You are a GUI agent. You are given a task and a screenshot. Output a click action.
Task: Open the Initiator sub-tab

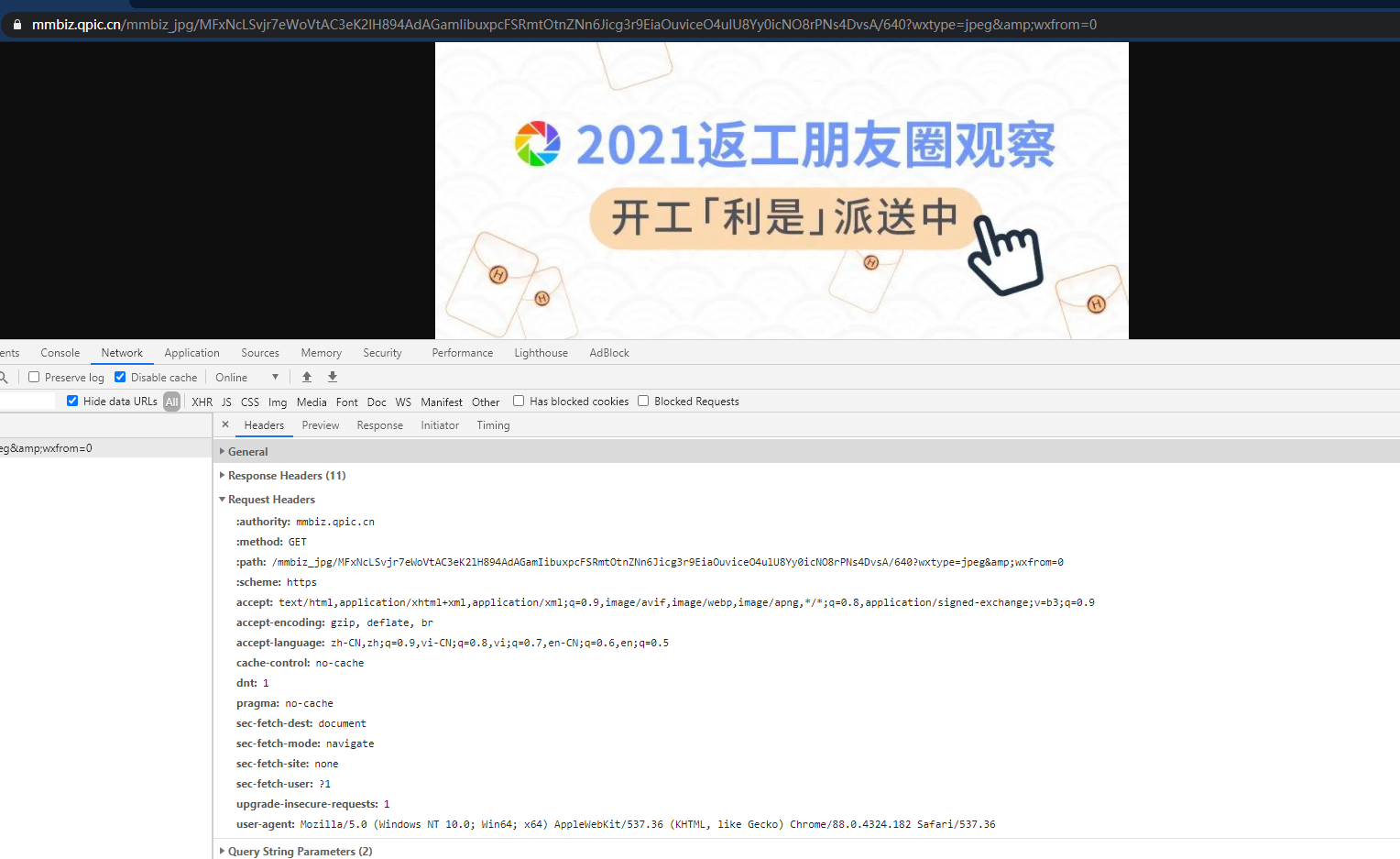coord(440,425)
